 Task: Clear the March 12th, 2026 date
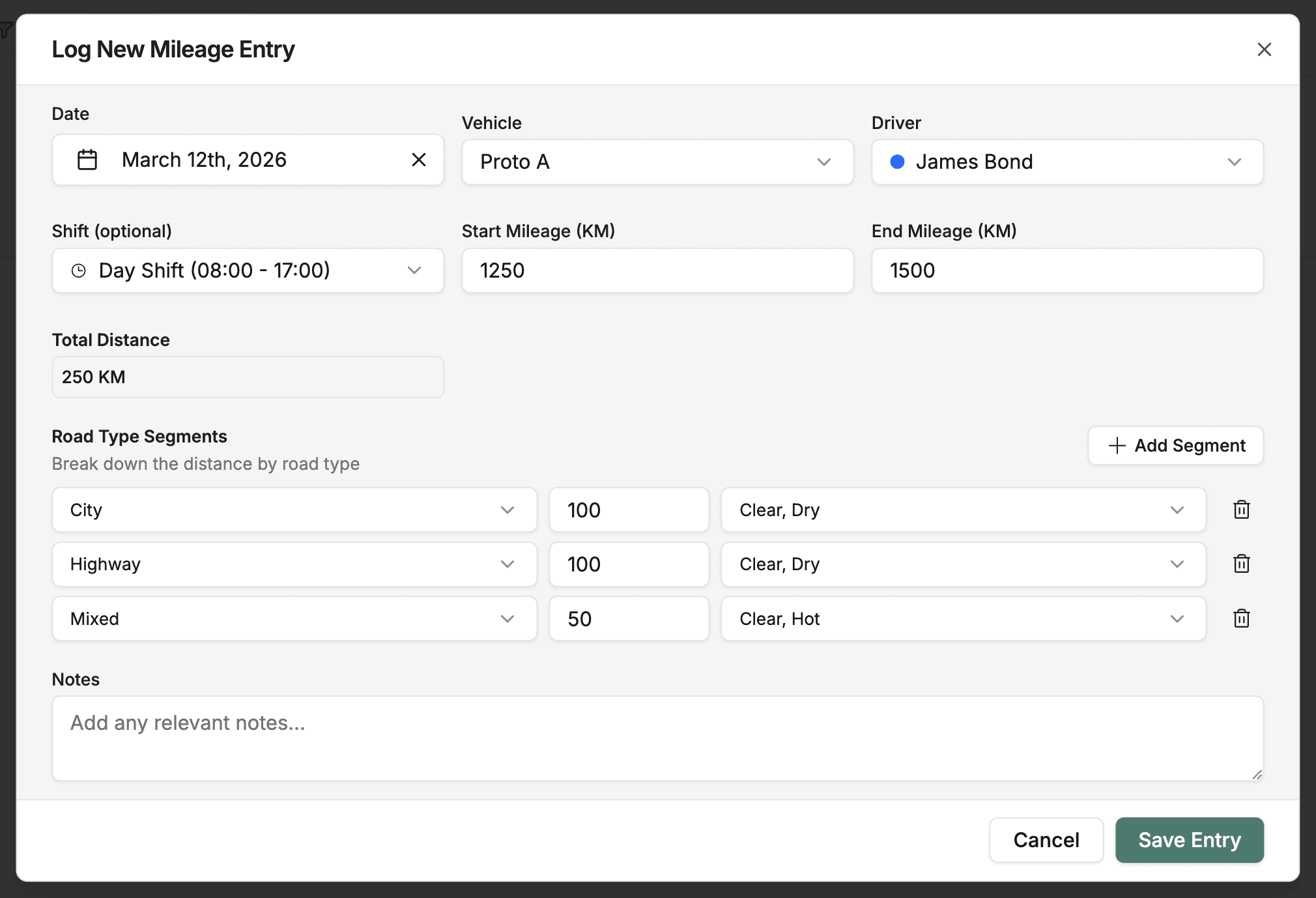tap(419, 160)
